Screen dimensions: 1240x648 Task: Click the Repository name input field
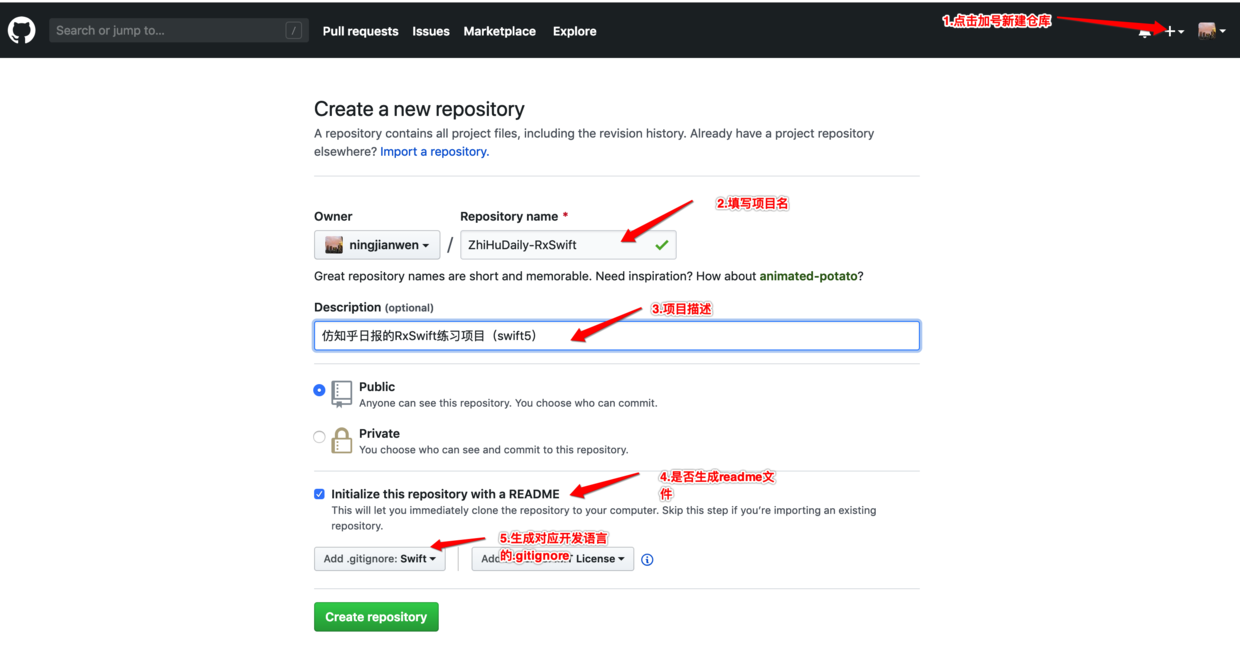pyautogui.click(x=568, y=245)
